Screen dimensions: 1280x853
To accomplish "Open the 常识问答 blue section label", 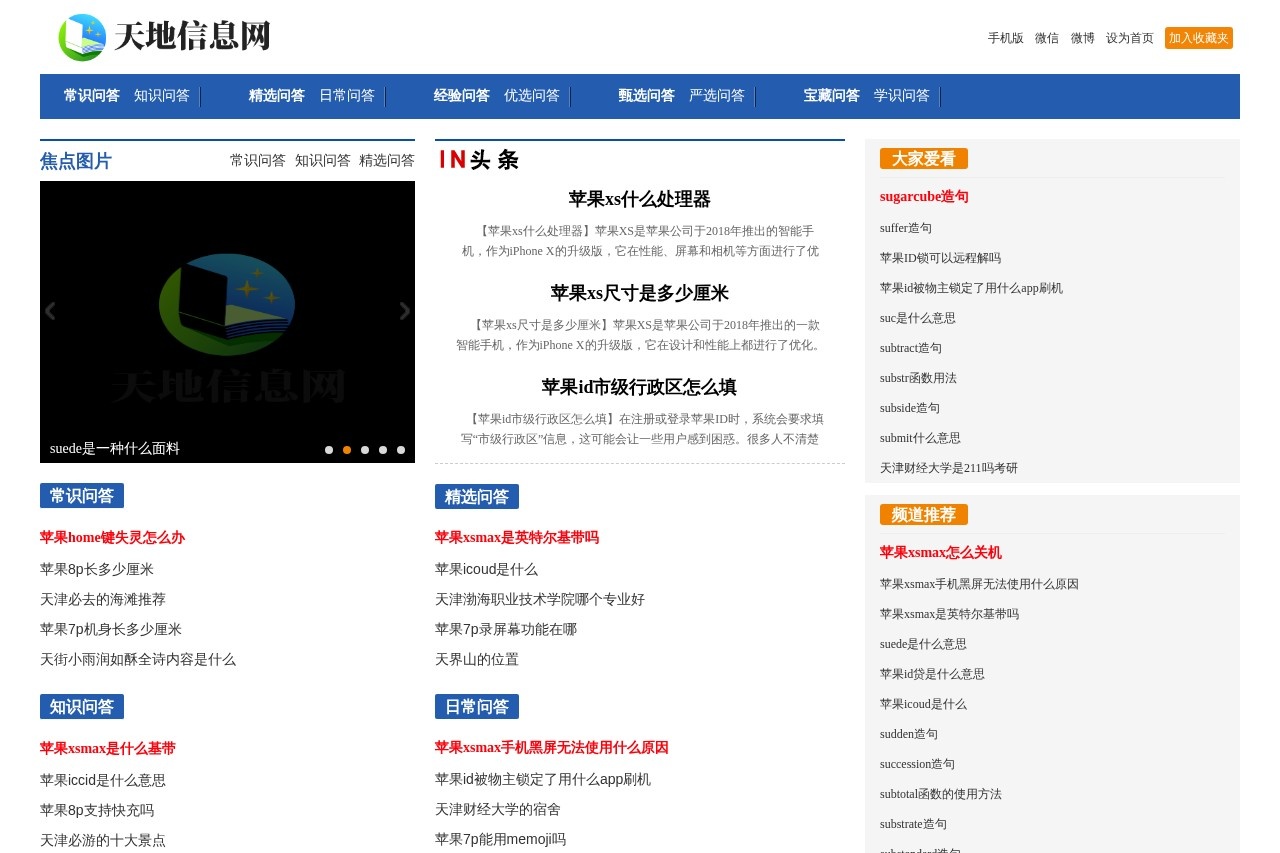I will (82, 496).
